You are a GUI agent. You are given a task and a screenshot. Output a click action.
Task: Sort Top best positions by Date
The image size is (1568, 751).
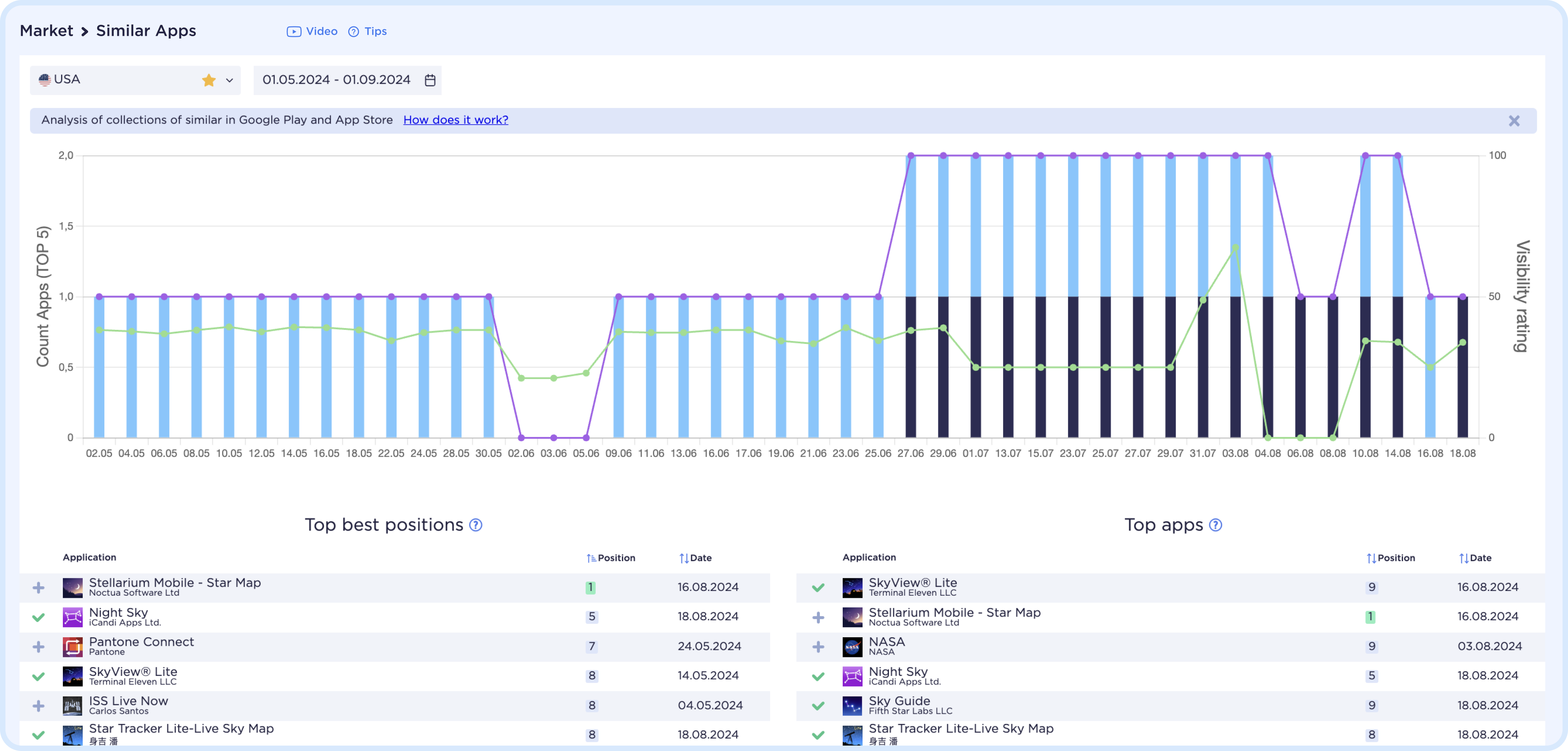(x=695, y=557)
